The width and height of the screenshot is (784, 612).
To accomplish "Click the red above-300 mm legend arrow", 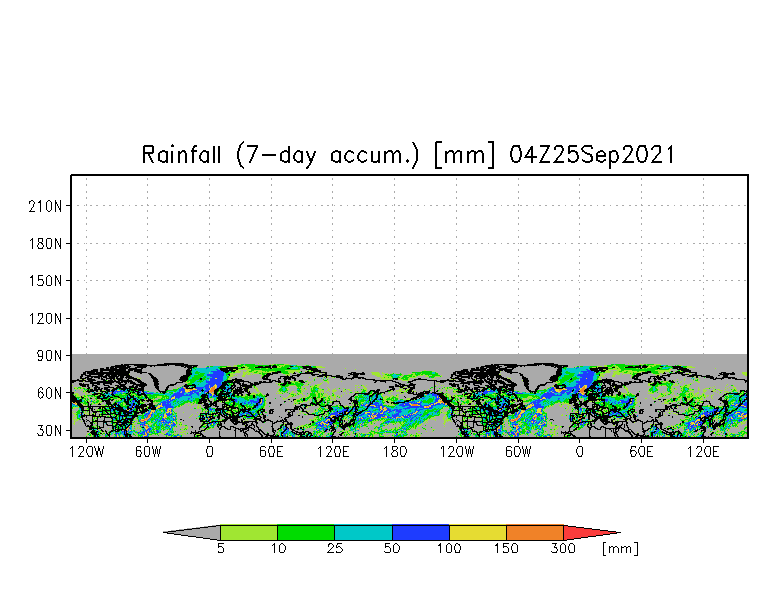I will tap(592, 532).
